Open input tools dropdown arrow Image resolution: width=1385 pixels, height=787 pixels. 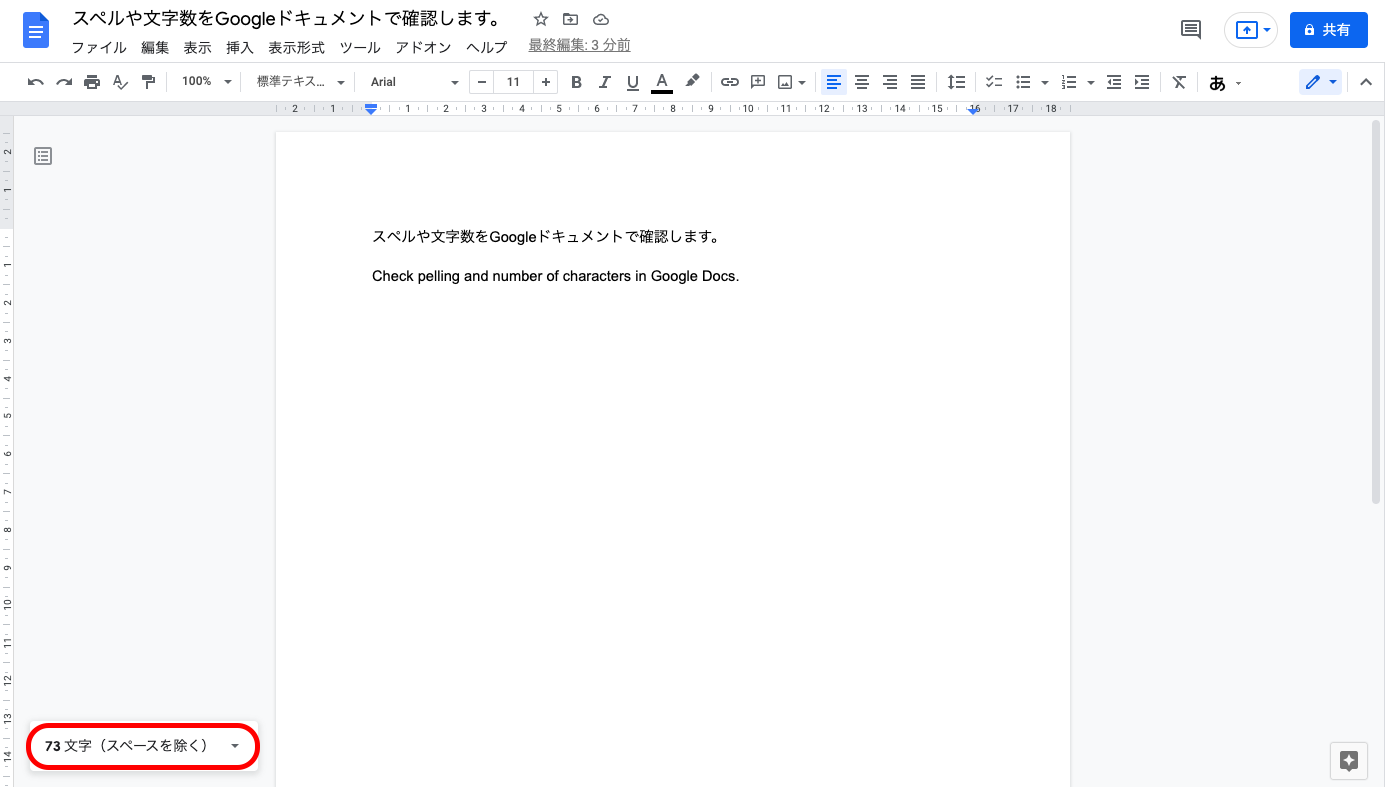tap(1239, 83)
